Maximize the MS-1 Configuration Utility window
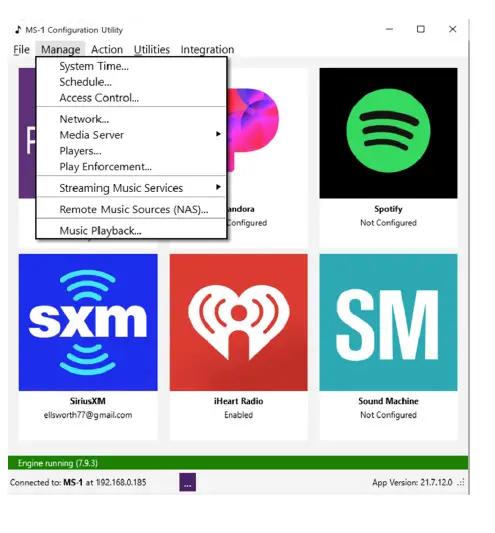 (421, 29)
